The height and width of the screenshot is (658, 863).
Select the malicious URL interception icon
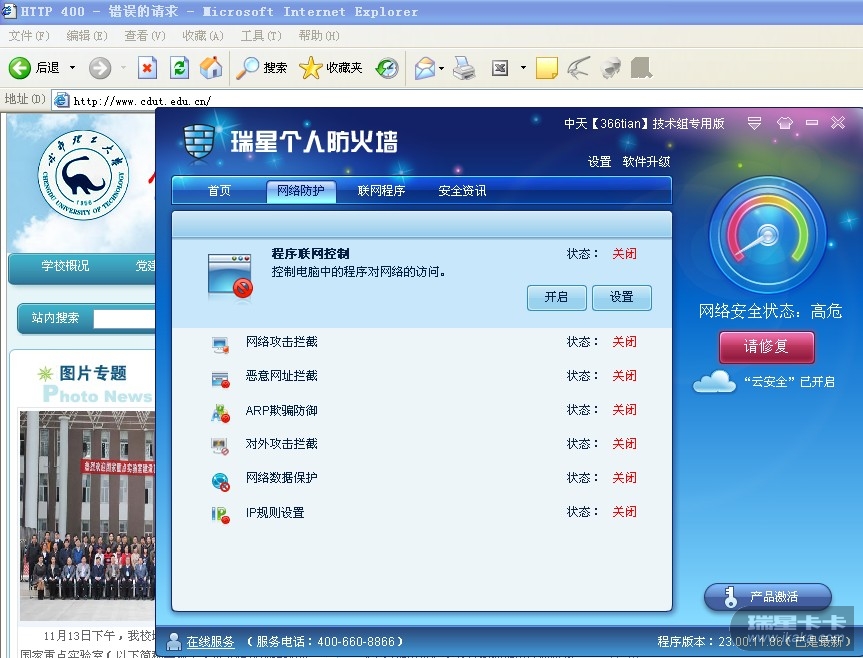coord(220,379)
